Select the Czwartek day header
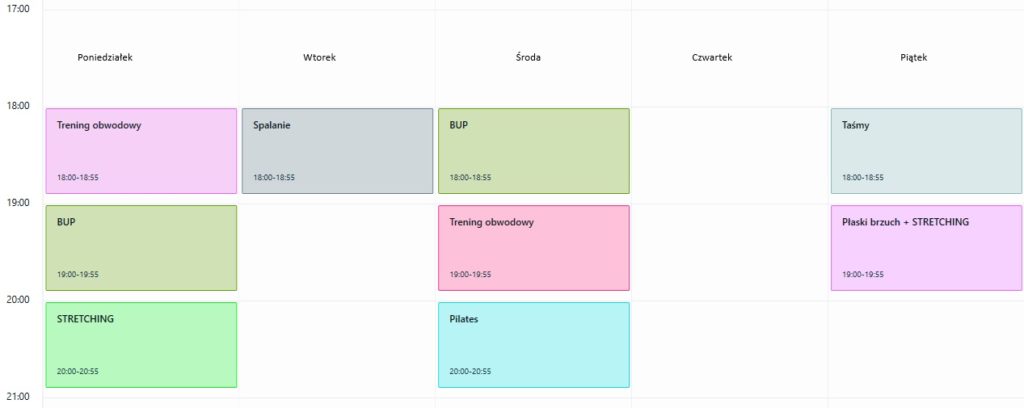 (712, 58)
